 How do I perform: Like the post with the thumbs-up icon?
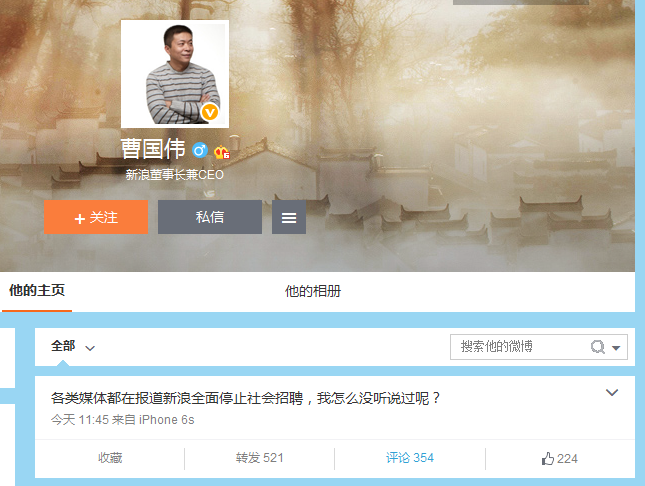559,458
